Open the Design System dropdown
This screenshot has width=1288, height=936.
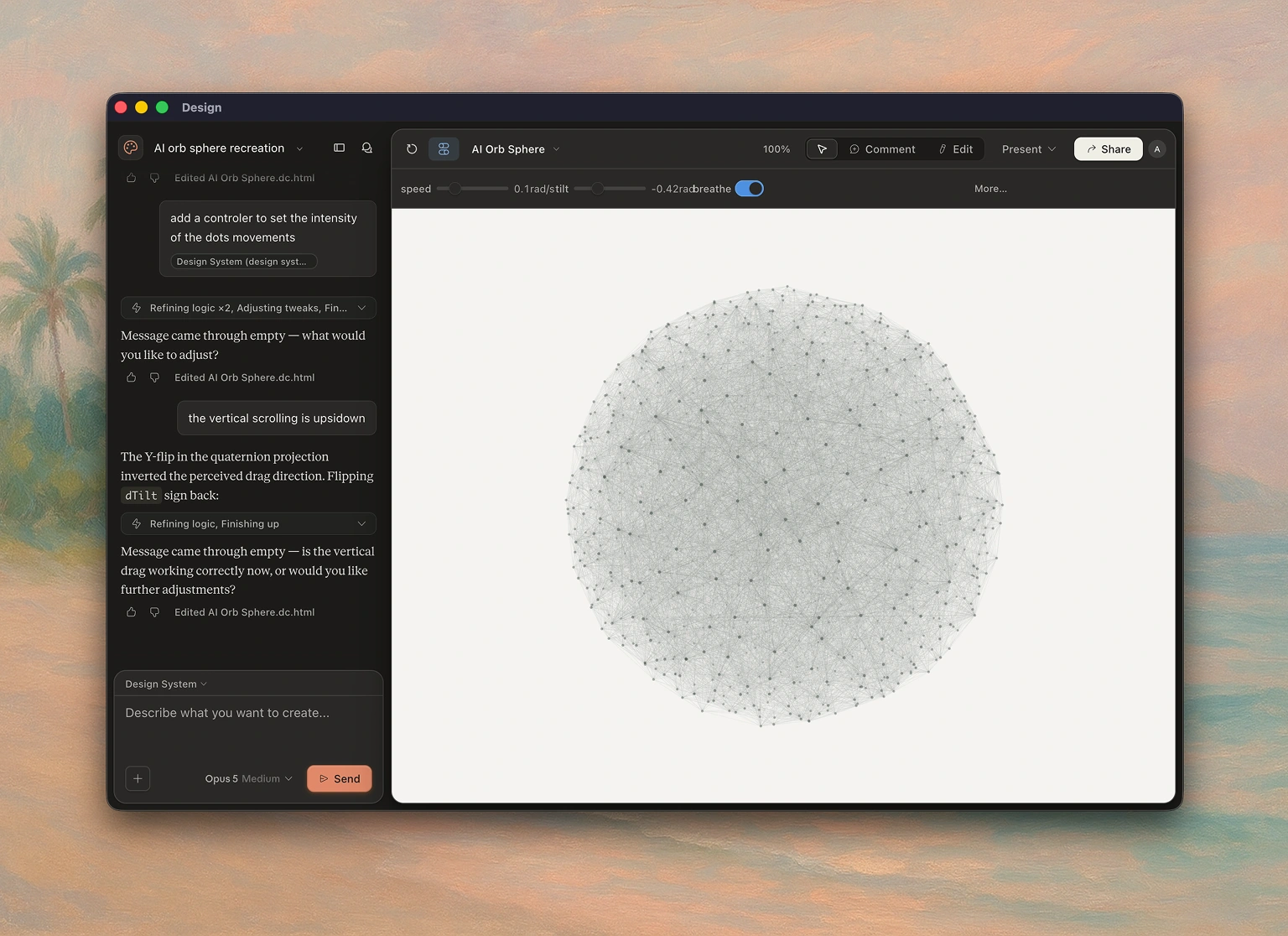166,684
